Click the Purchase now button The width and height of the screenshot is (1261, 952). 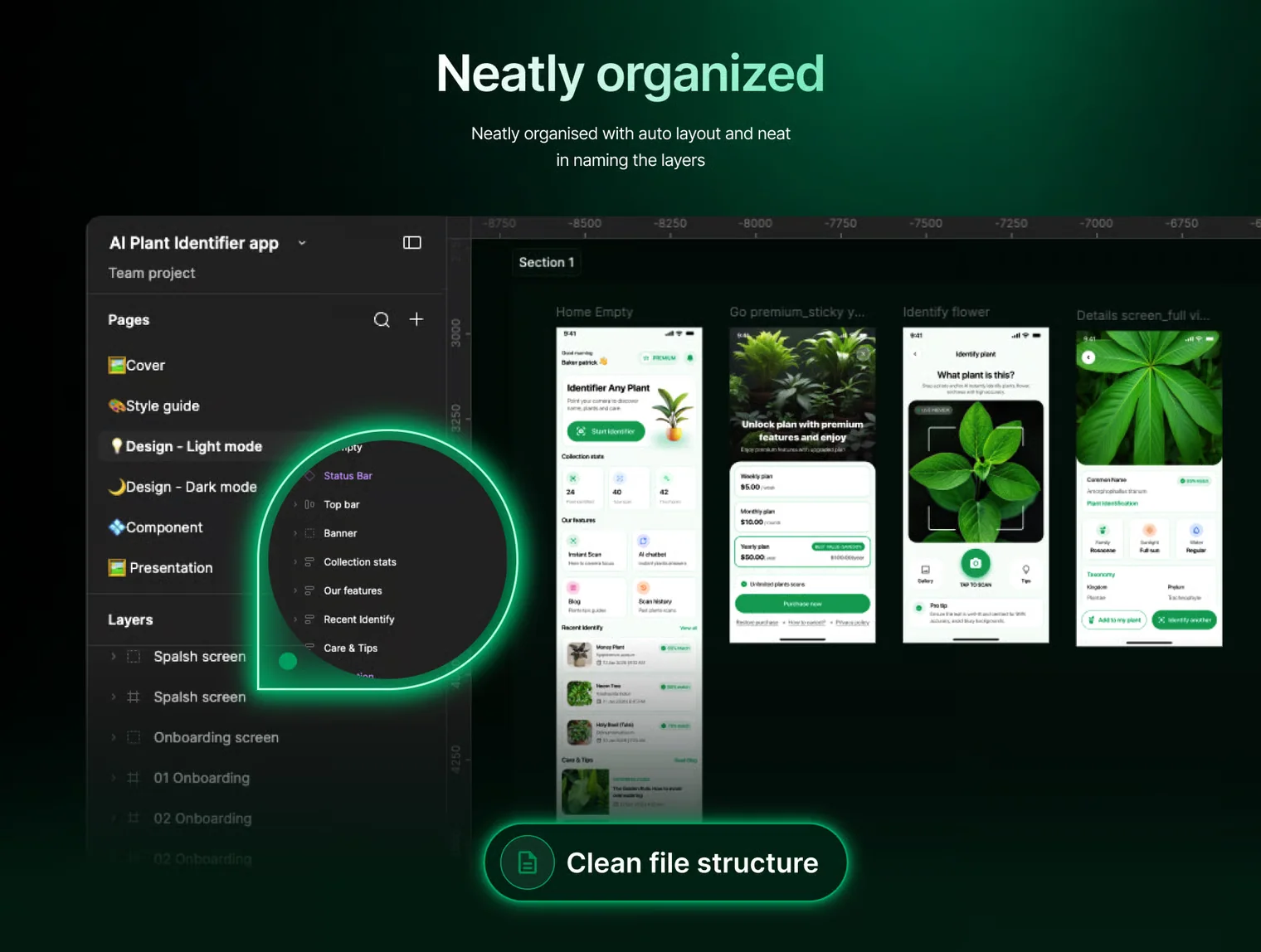(802, 604)
